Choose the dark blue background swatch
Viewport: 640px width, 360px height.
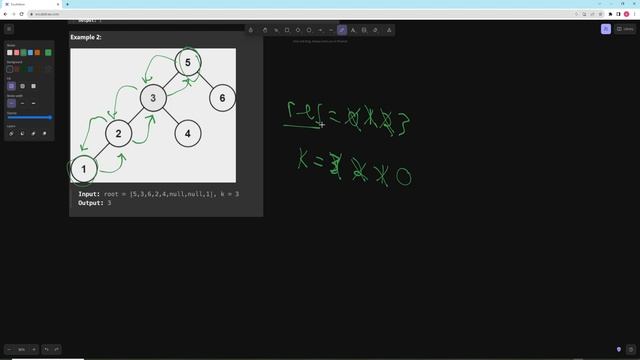(x=31, y=69)
